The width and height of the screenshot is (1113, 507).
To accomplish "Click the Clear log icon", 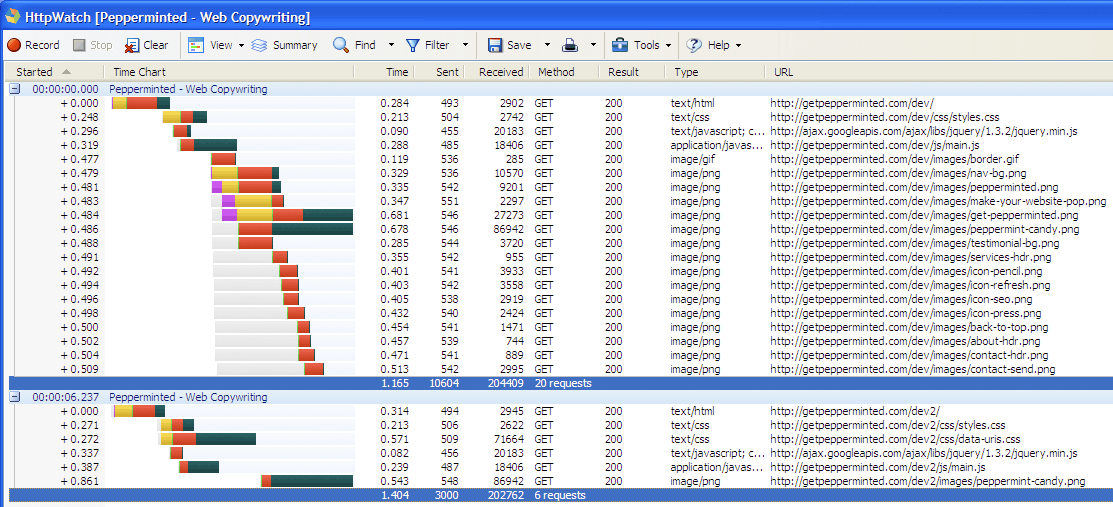I will (132, 45).
